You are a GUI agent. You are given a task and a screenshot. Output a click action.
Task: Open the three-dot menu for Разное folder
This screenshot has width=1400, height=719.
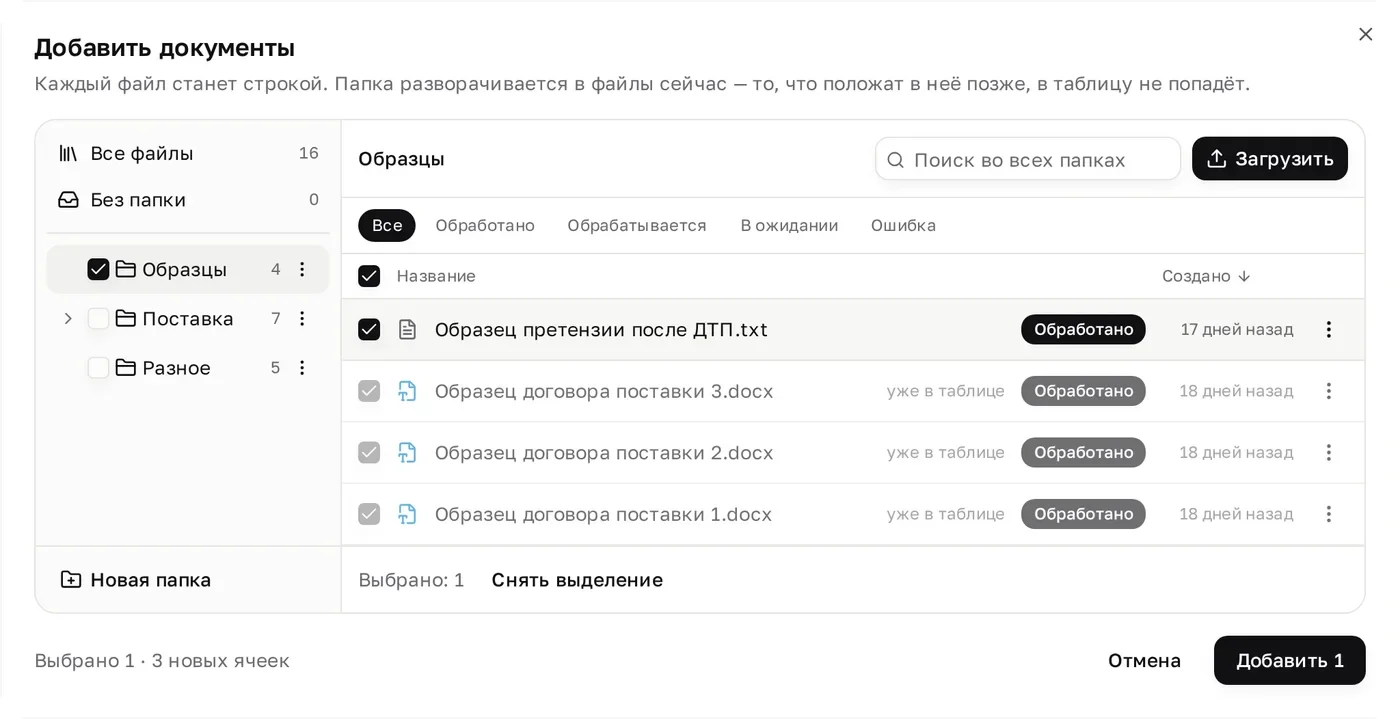[302, 368]
